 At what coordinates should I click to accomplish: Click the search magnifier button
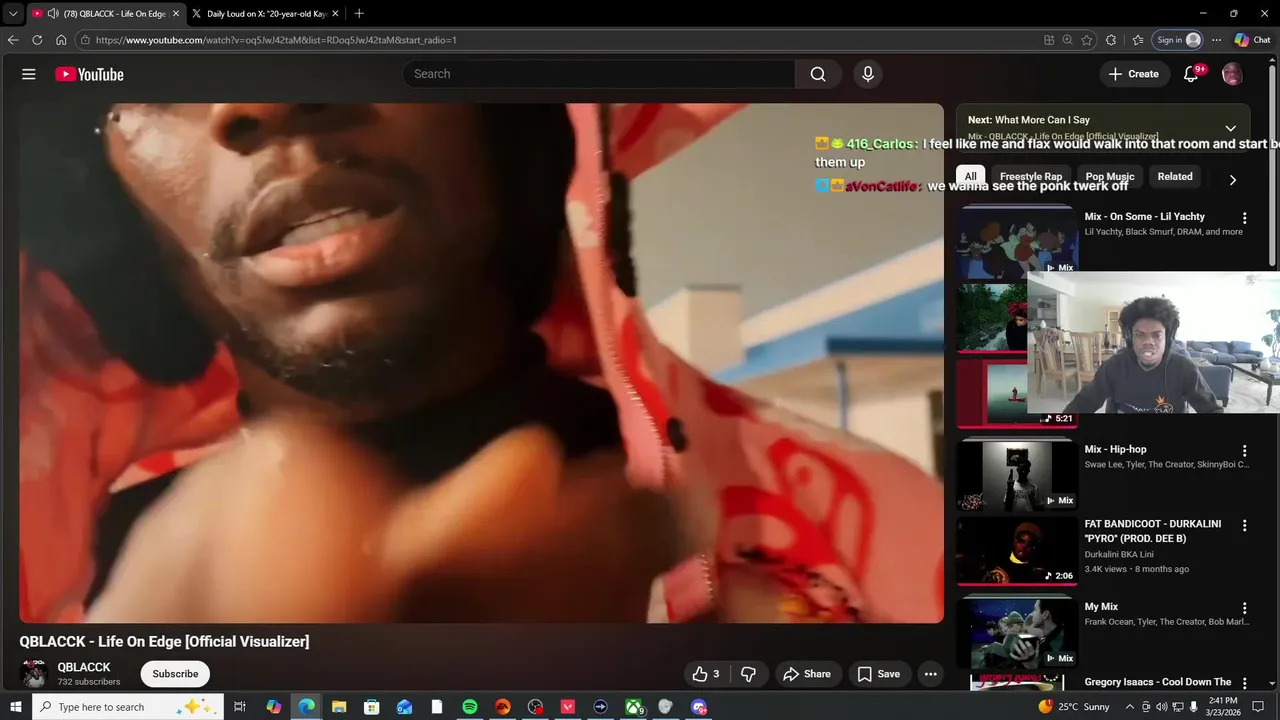click(x=818, y=74)
